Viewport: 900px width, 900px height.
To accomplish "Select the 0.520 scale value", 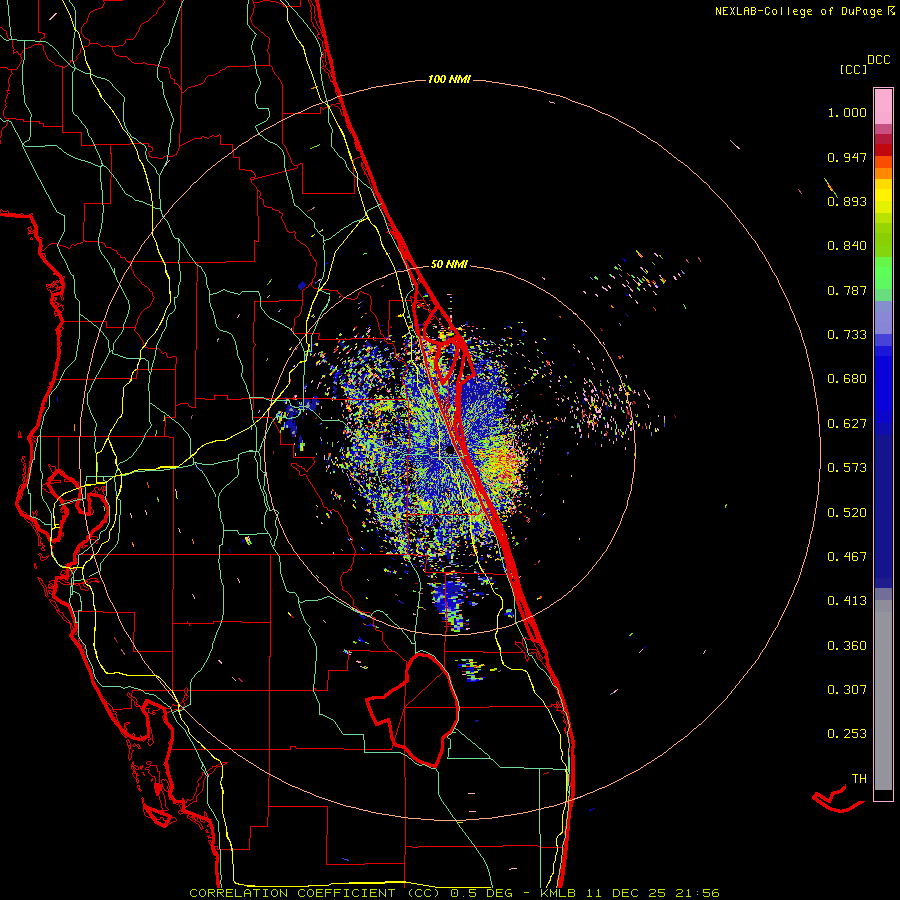I will click(847, 513).
